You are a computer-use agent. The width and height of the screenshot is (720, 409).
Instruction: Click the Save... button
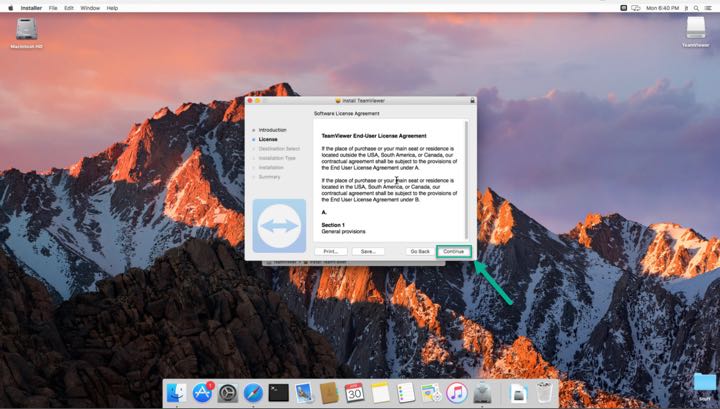(x=368, y=252)
